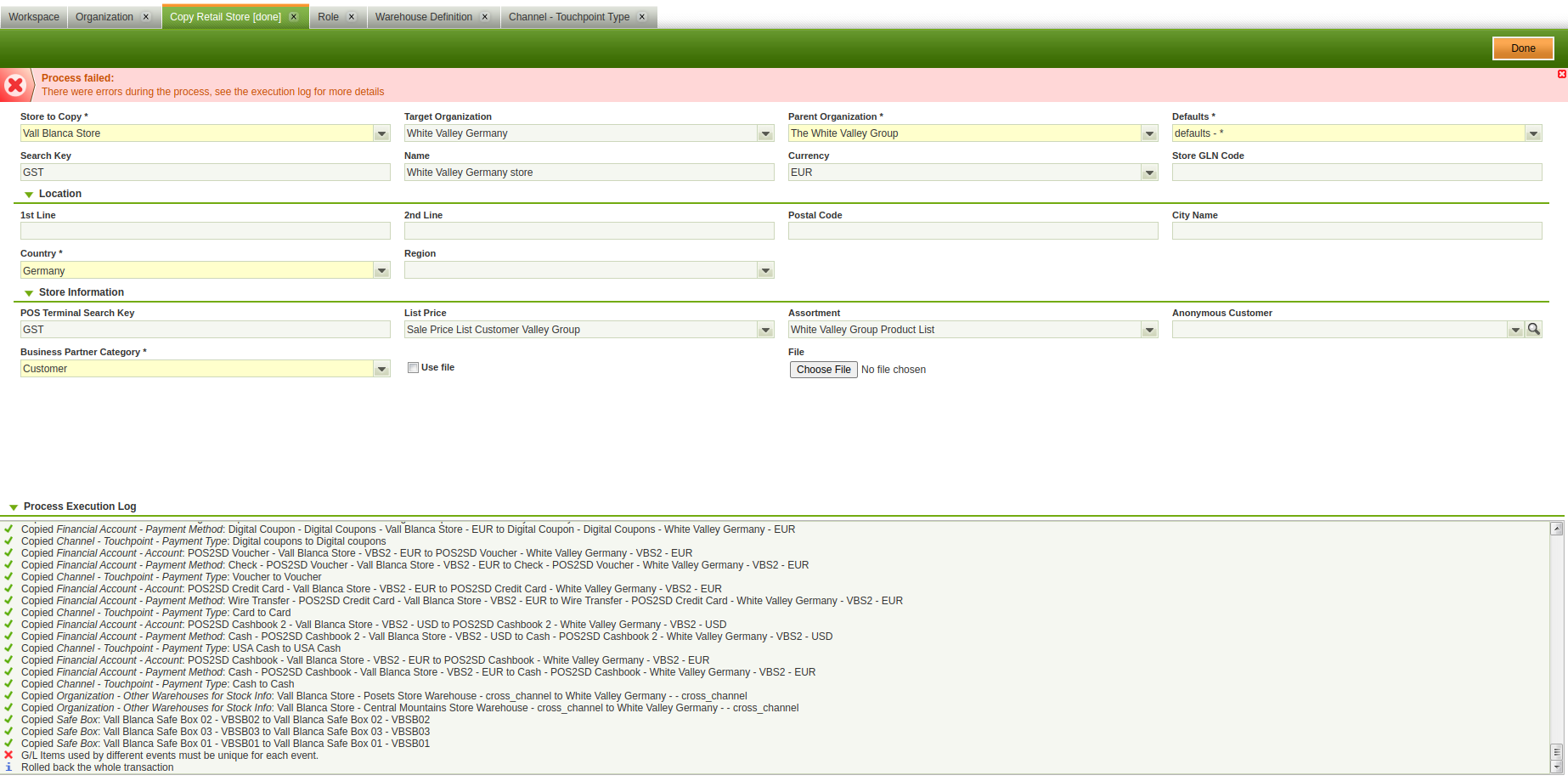The width and height of the screenshot is (1568, 781).
Task: Close the Organization tab
Action: tap(146, 17)
